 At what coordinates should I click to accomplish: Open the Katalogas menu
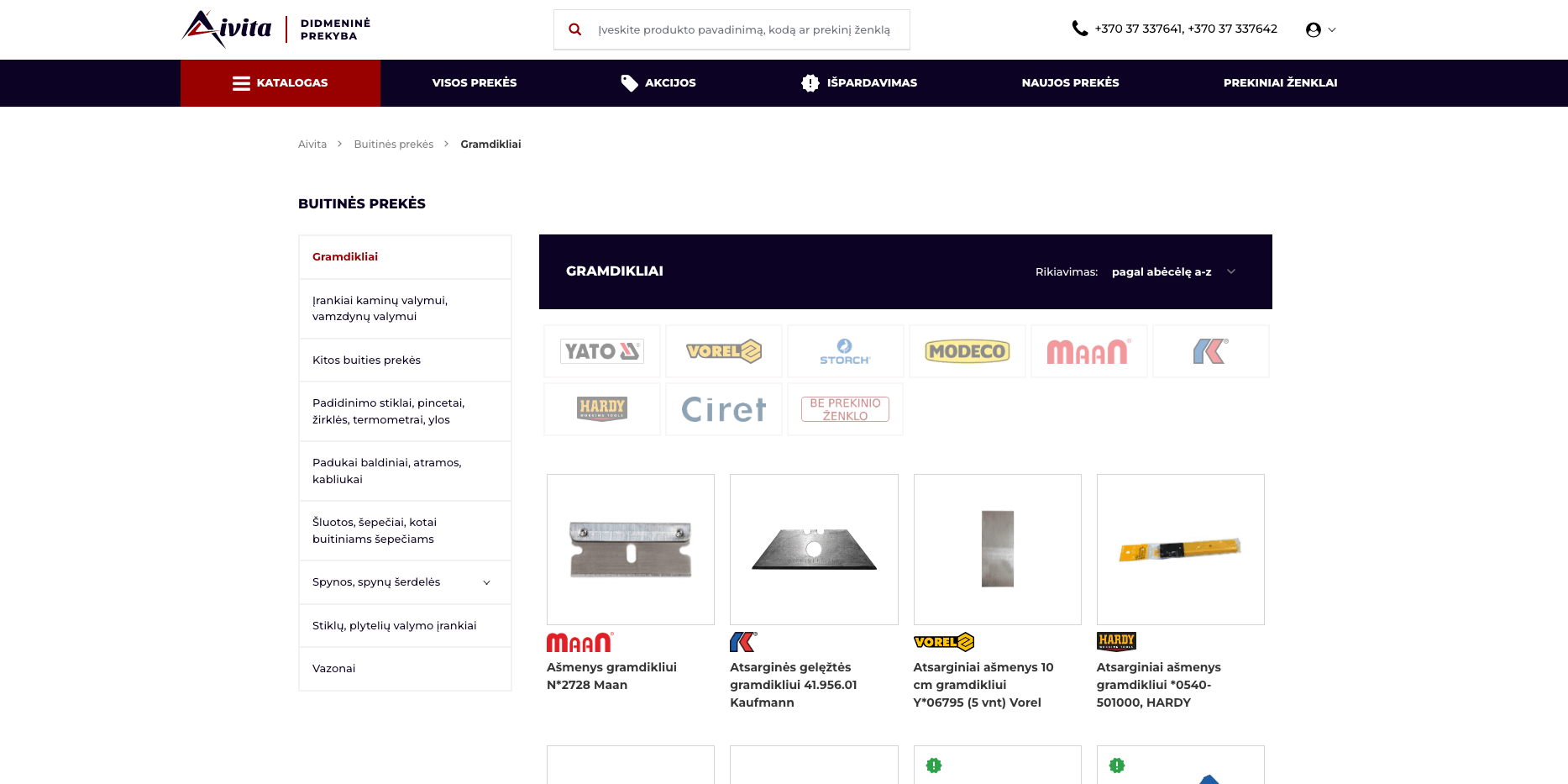pyautogui.click(x=281, y=83)
